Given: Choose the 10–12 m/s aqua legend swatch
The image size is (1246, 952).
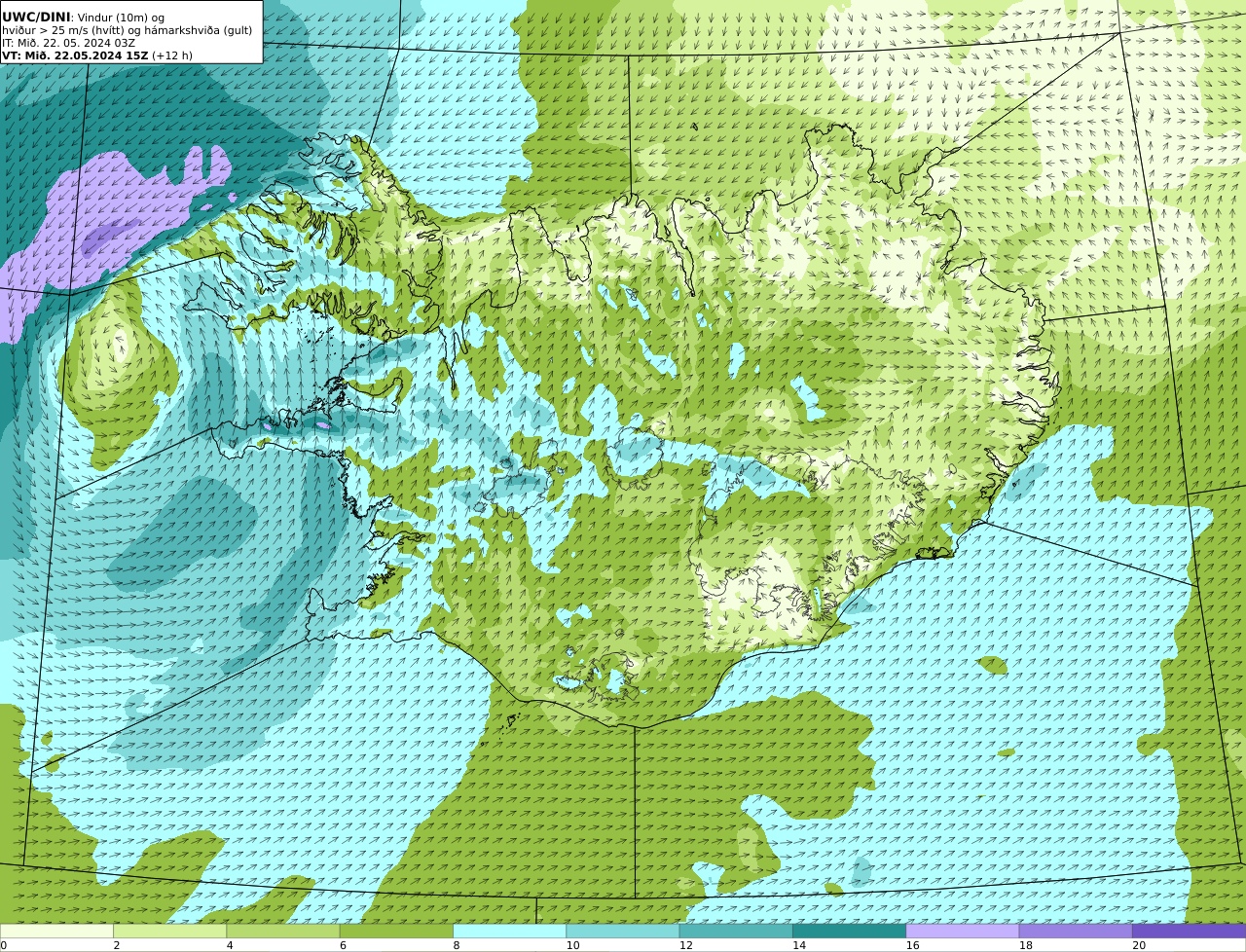Looking at the screenshot, I should (x=623, y=931).
